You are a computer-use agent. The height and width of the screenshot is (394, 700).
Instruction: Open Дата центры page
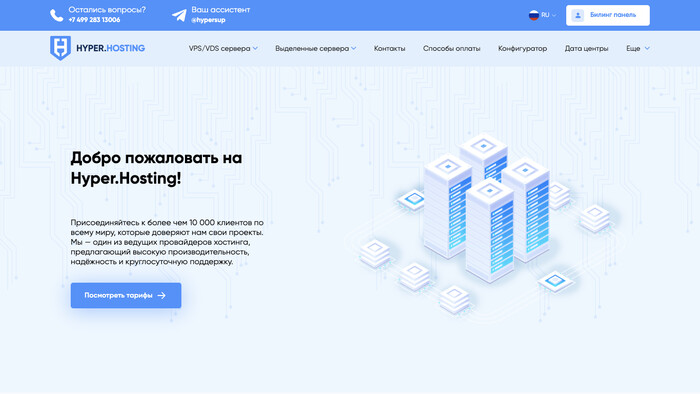[x=586, y=48]
